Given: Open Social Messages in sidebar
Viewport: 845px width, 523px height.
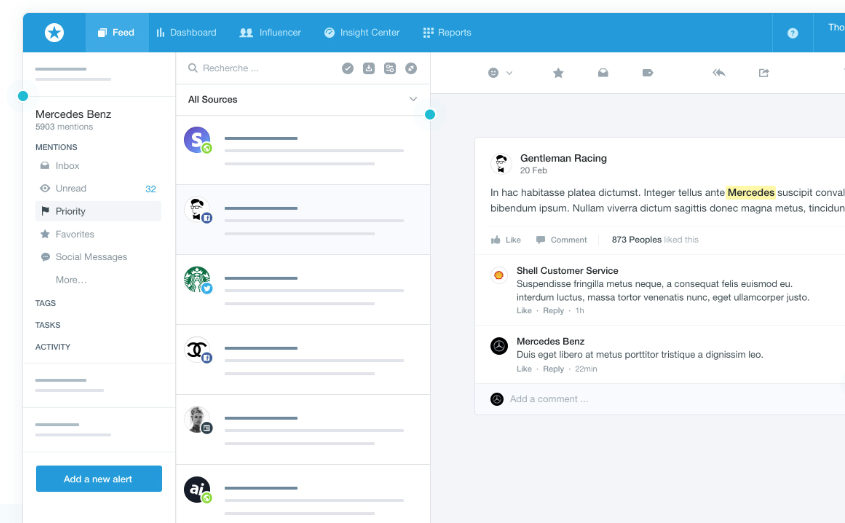Looking at the screenshot, I should 98,257.
